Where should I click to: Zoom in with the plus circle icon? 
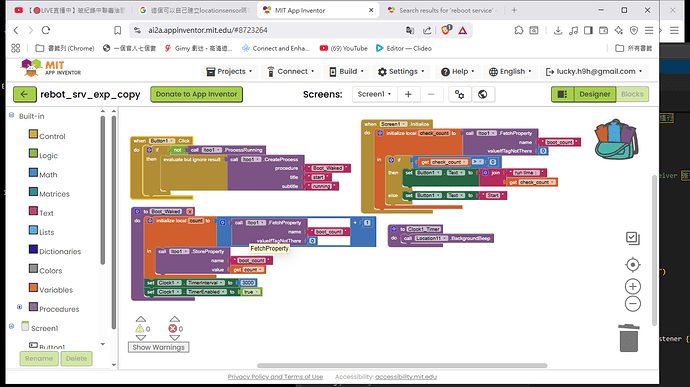[x=632, y=287]
